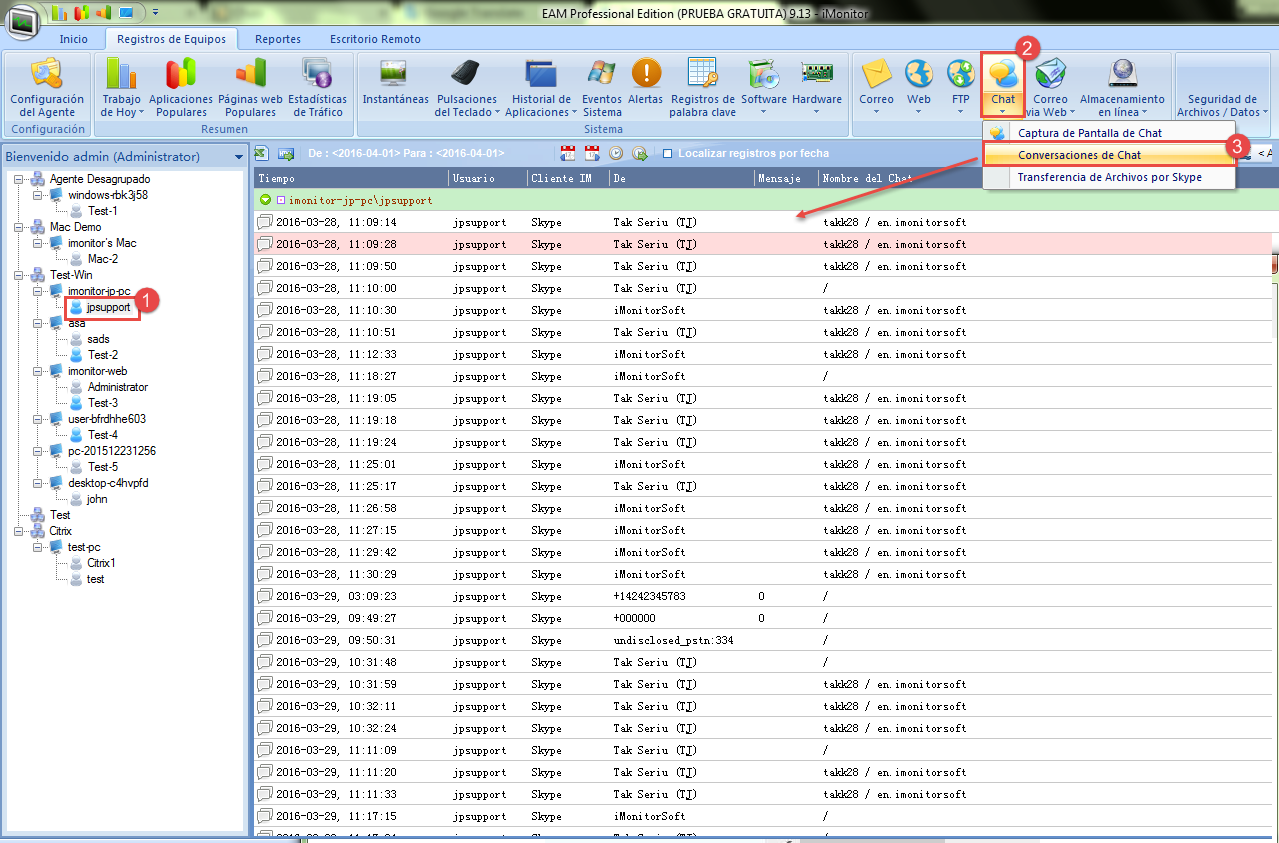Click the blue screen icon in quick access bar
The height and width of the screenshot is (843, 1279).
127,13
